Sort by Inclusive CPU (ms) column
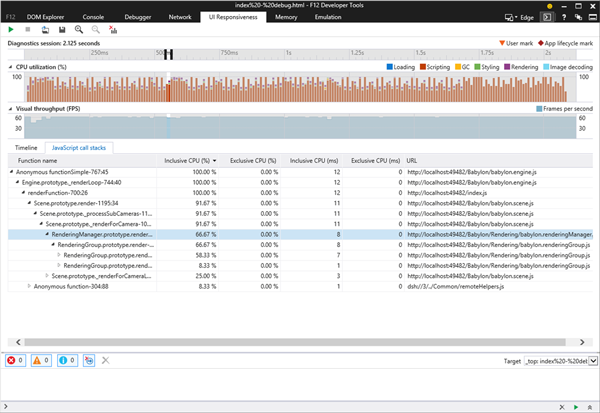 [312, 161]
